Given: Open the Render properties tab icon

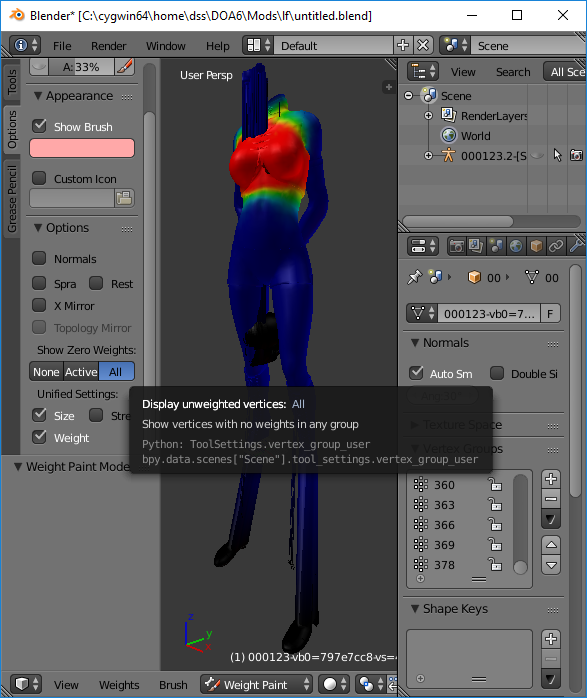Looking at the screenshot, I should point(457,246).
